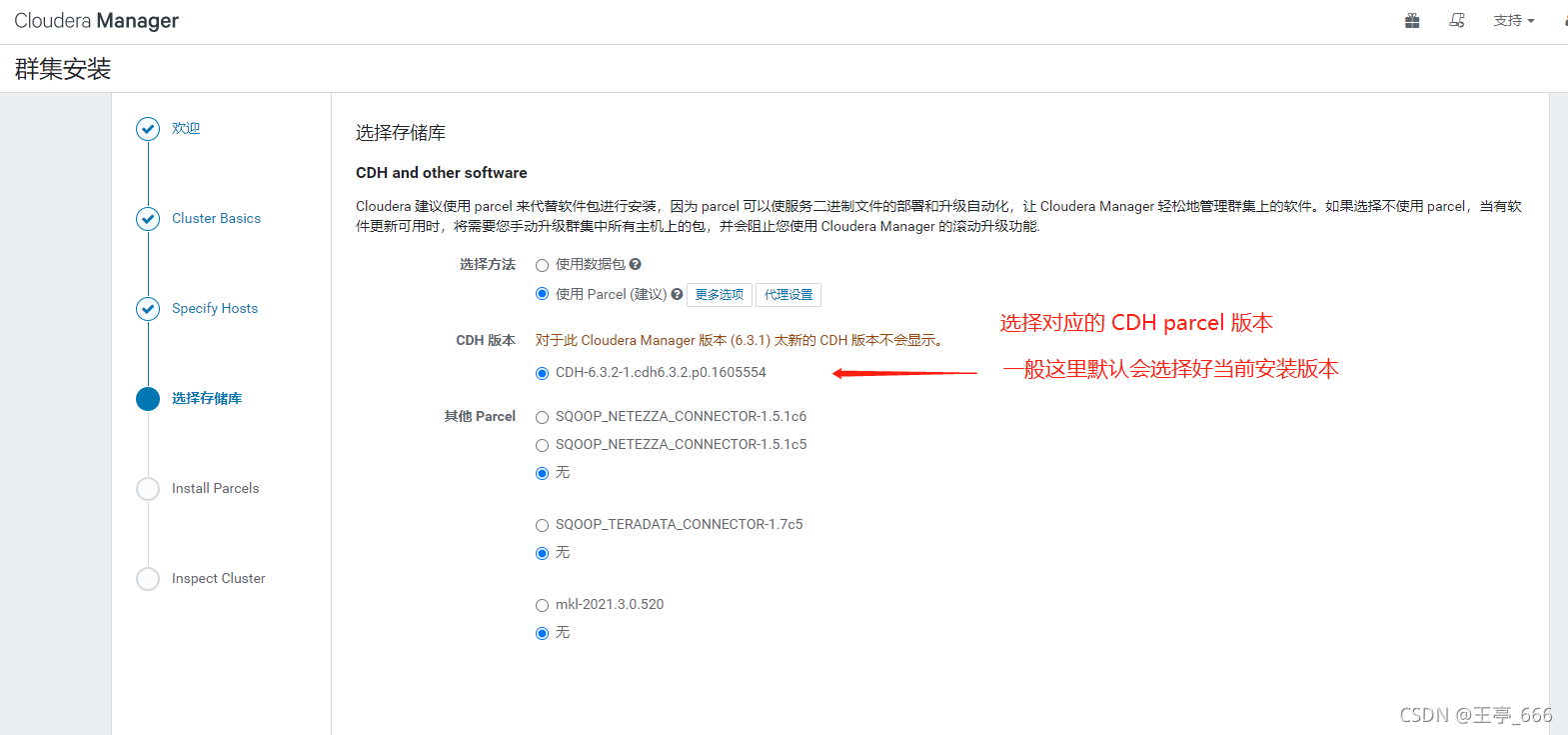
Task: Go to the Specify Hosts wizard step
Action: [x=215, y=308]
